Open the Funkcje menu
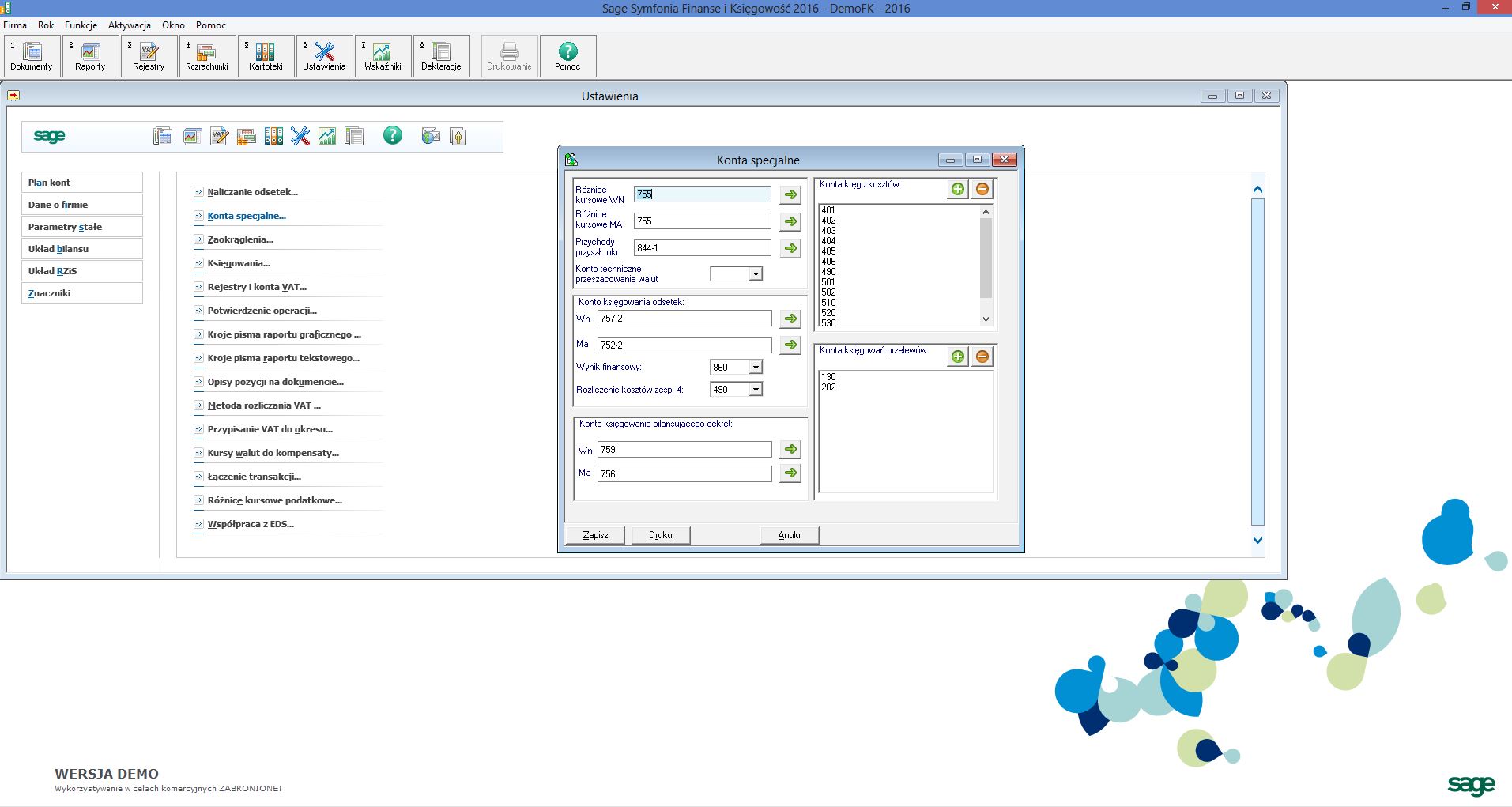The width and height of the screenshot is (1512, 807). 81,25
